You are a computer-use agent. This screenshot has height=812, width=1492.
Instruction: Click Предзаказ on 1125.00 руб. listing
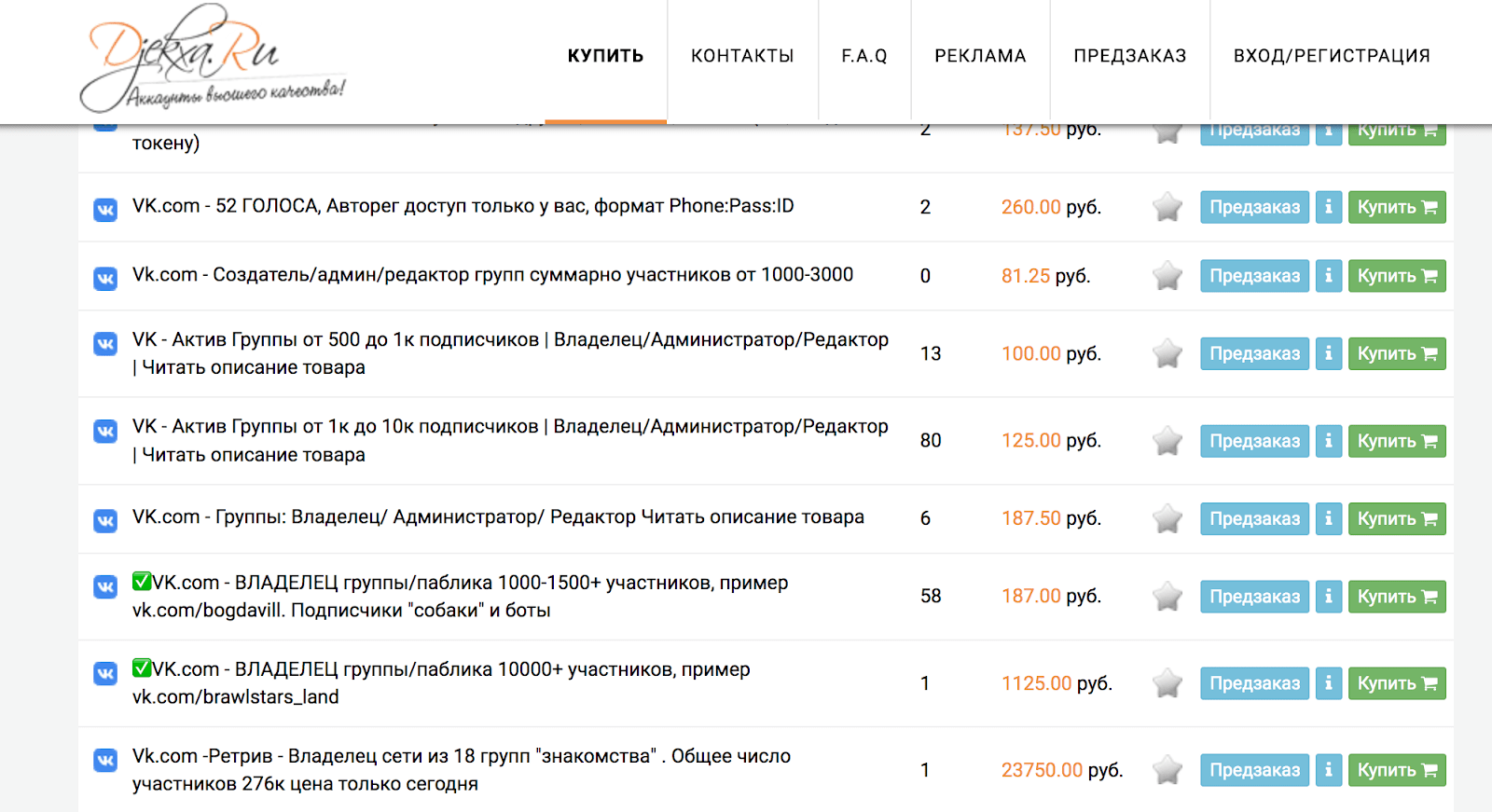point(1254,683)
